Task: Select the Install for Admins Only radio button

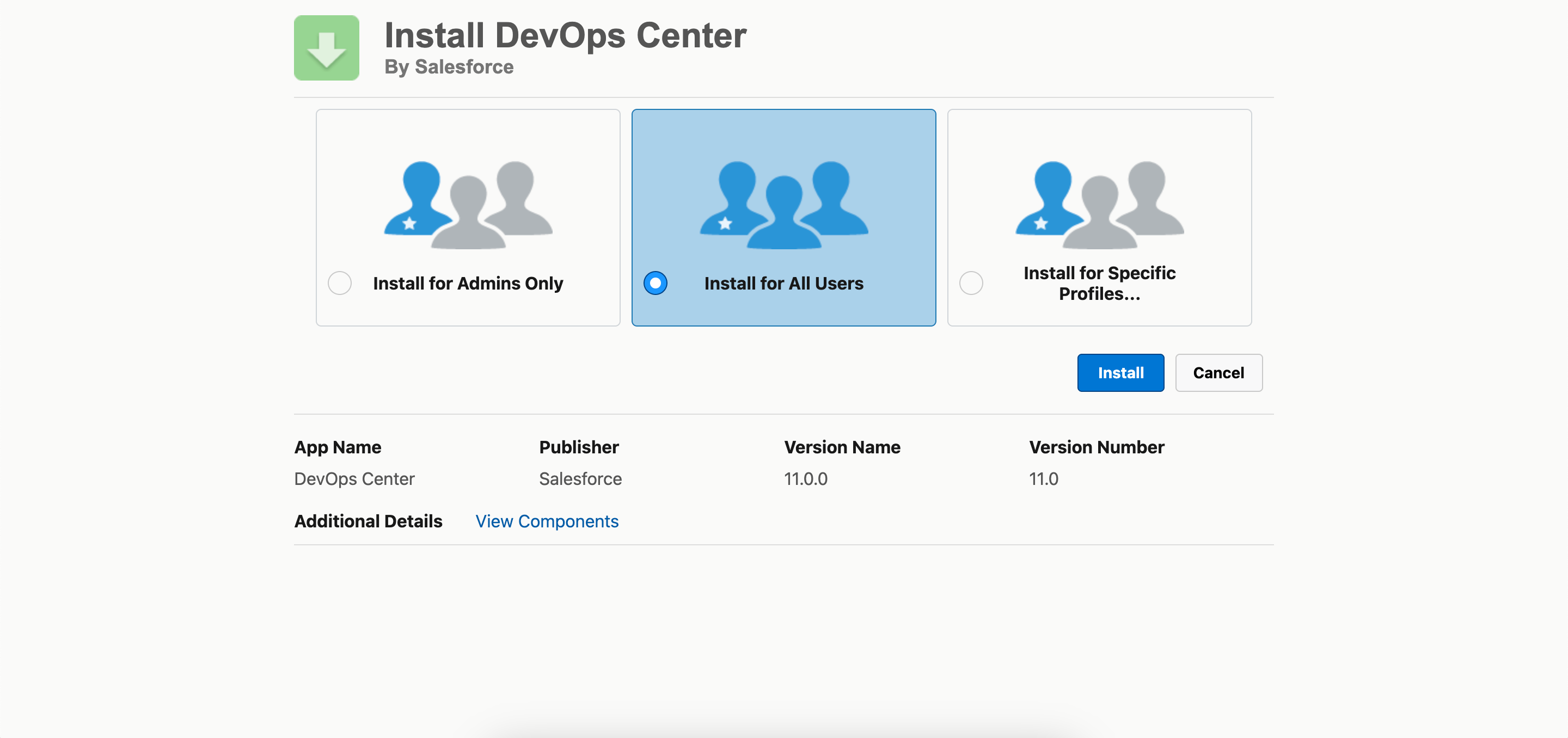Action: (x=340, y=283)
